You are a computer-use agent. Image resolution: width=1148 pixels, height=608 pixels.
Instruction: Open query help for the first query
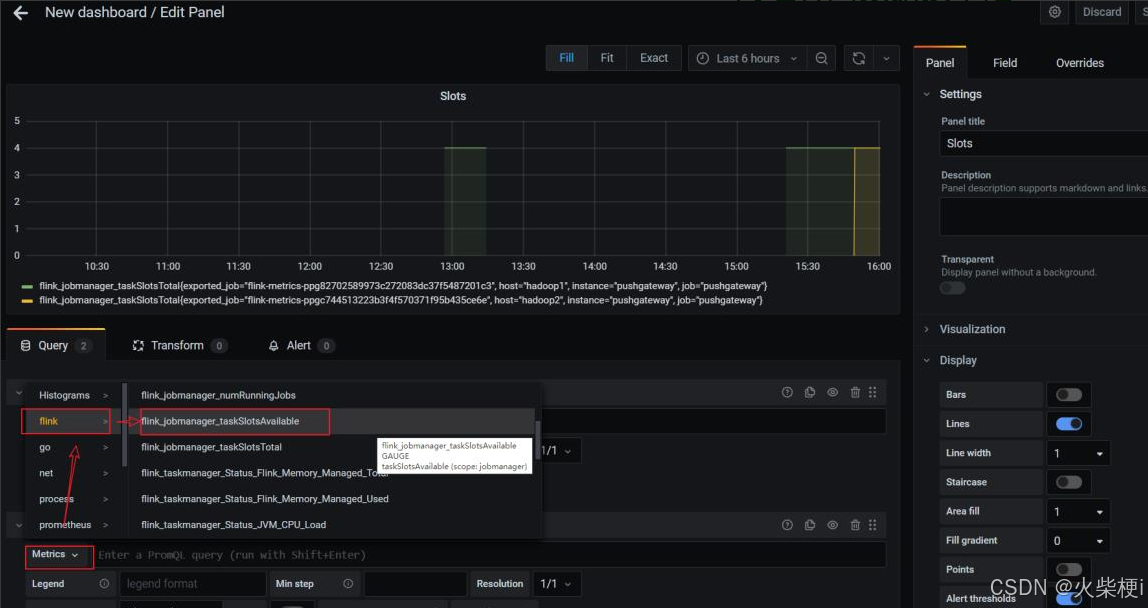[x=787, y=392]
